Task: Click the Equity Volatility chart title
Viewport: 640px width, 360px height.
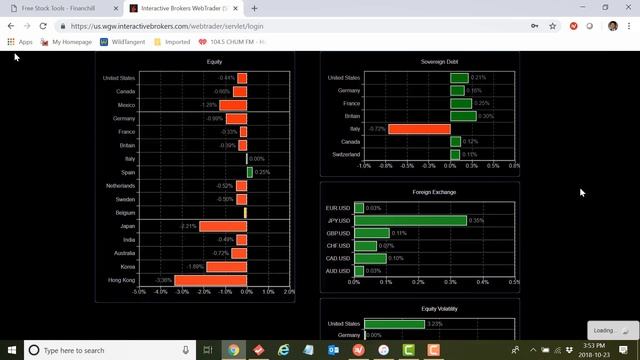Action: [439, 309]
